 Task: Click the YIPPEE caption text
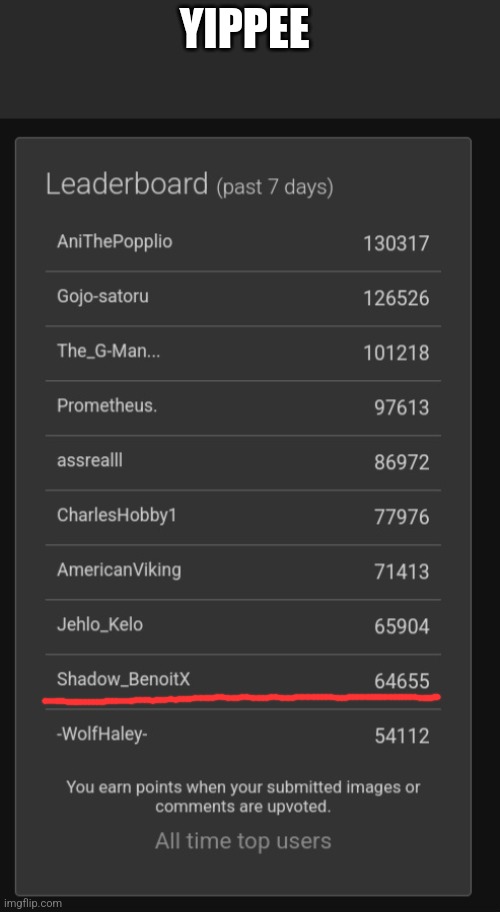point(244,30)
